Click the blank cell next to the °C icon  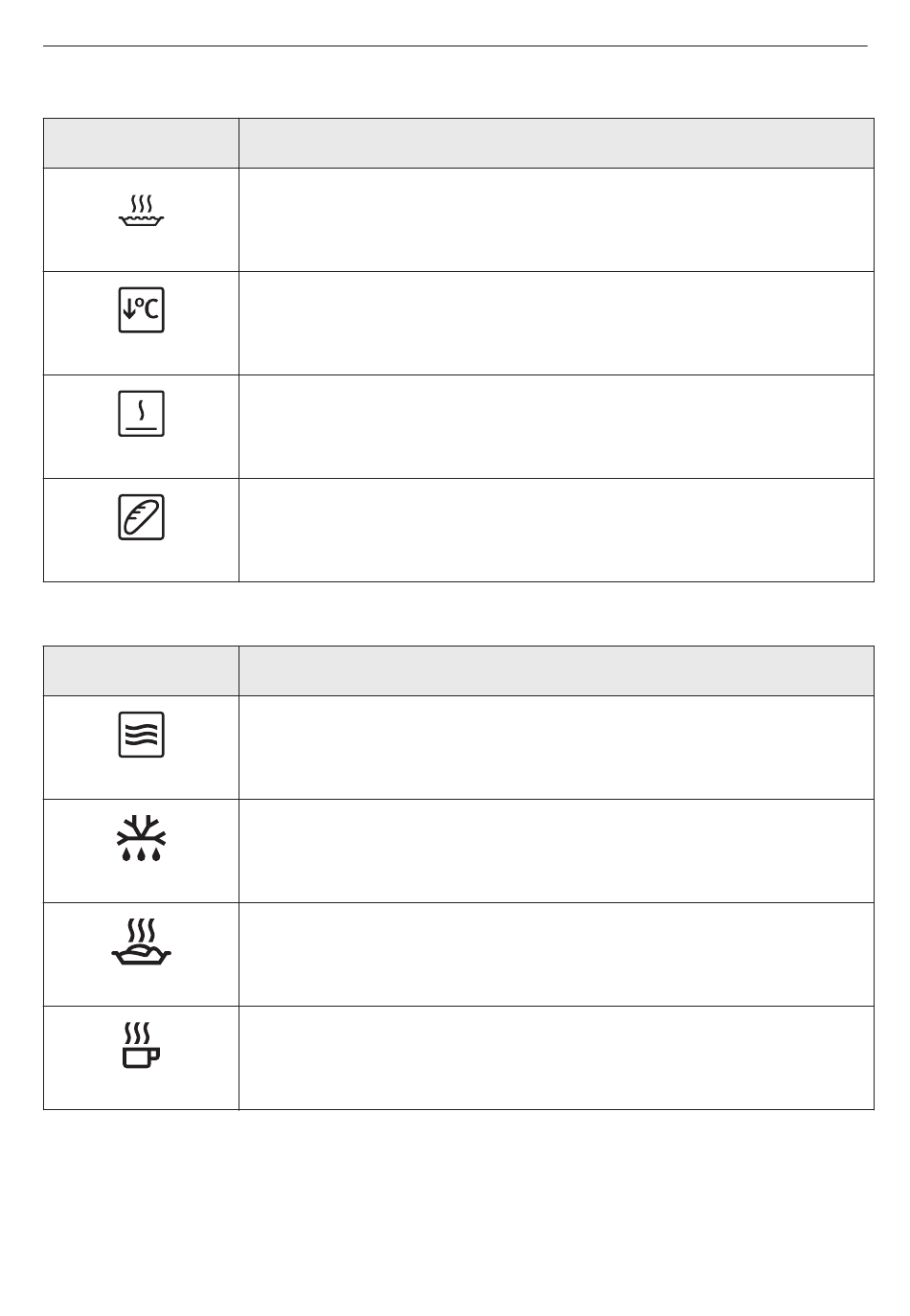click(557, 324)
